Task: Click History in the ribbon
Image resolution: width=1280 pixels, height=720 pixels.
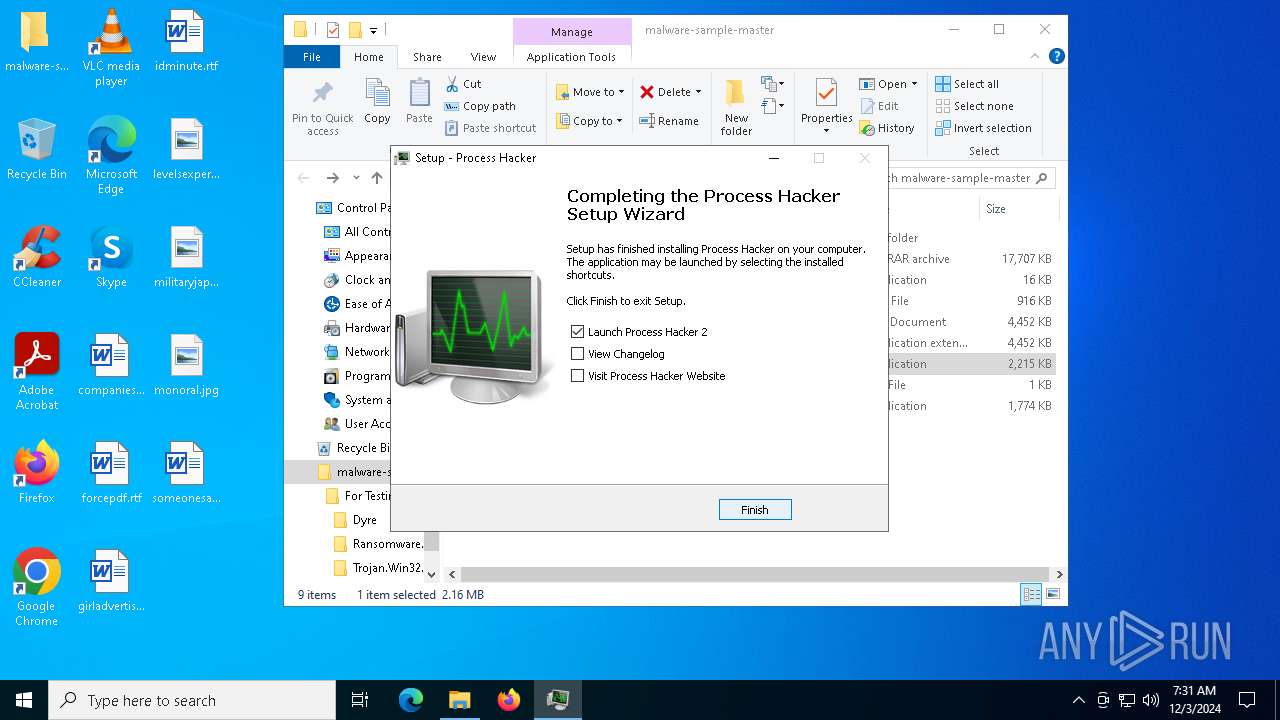Action: tap(887, 128)
